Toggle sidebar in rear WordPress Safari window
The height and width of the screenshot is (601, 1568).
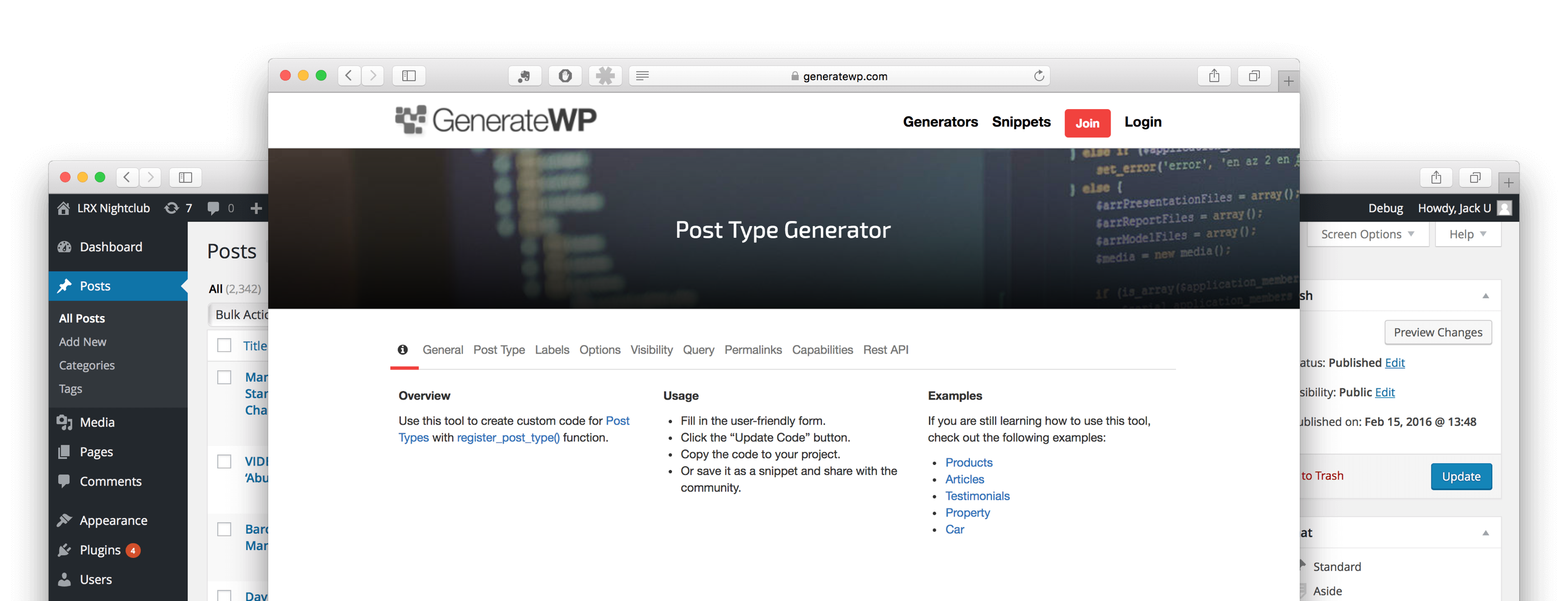click(186, 177)
